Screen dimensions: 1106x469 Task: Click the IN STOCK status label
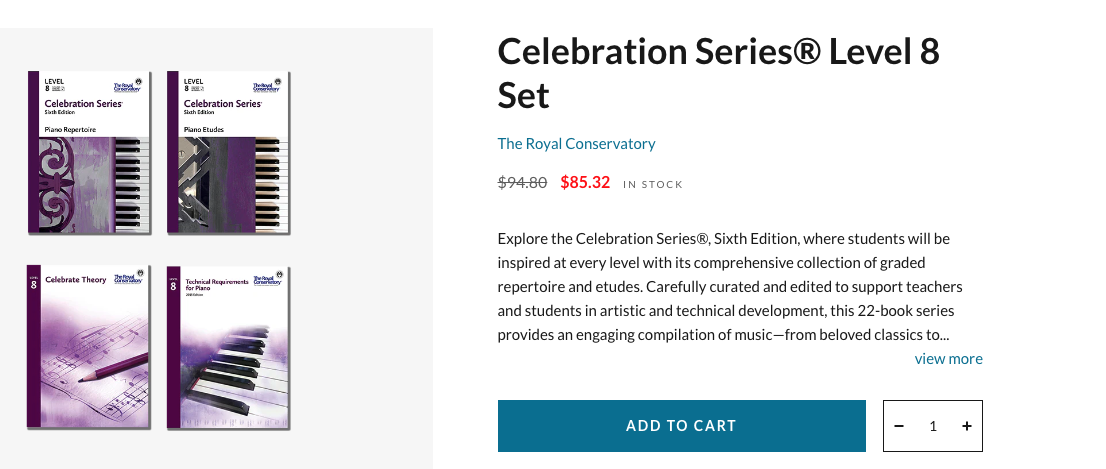[x=652, y=185]
